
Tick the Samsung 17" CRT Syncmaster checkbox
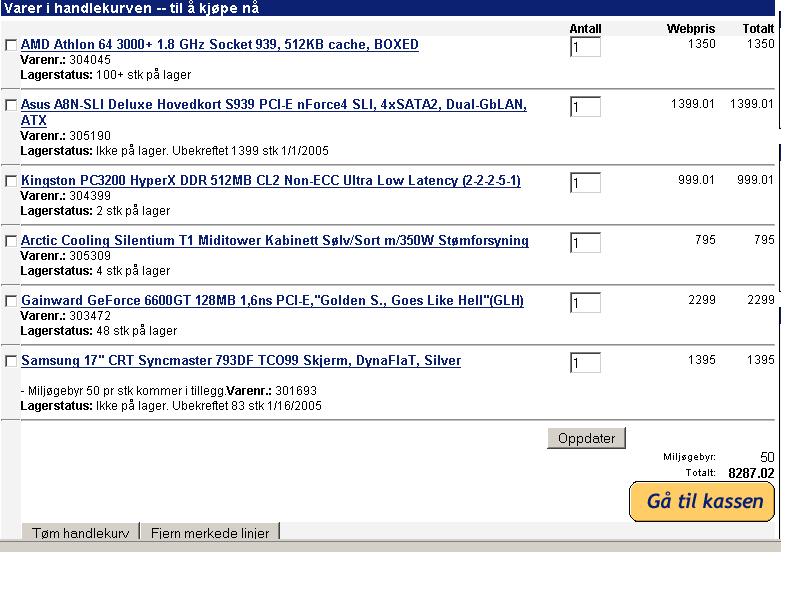click(11, 361)
